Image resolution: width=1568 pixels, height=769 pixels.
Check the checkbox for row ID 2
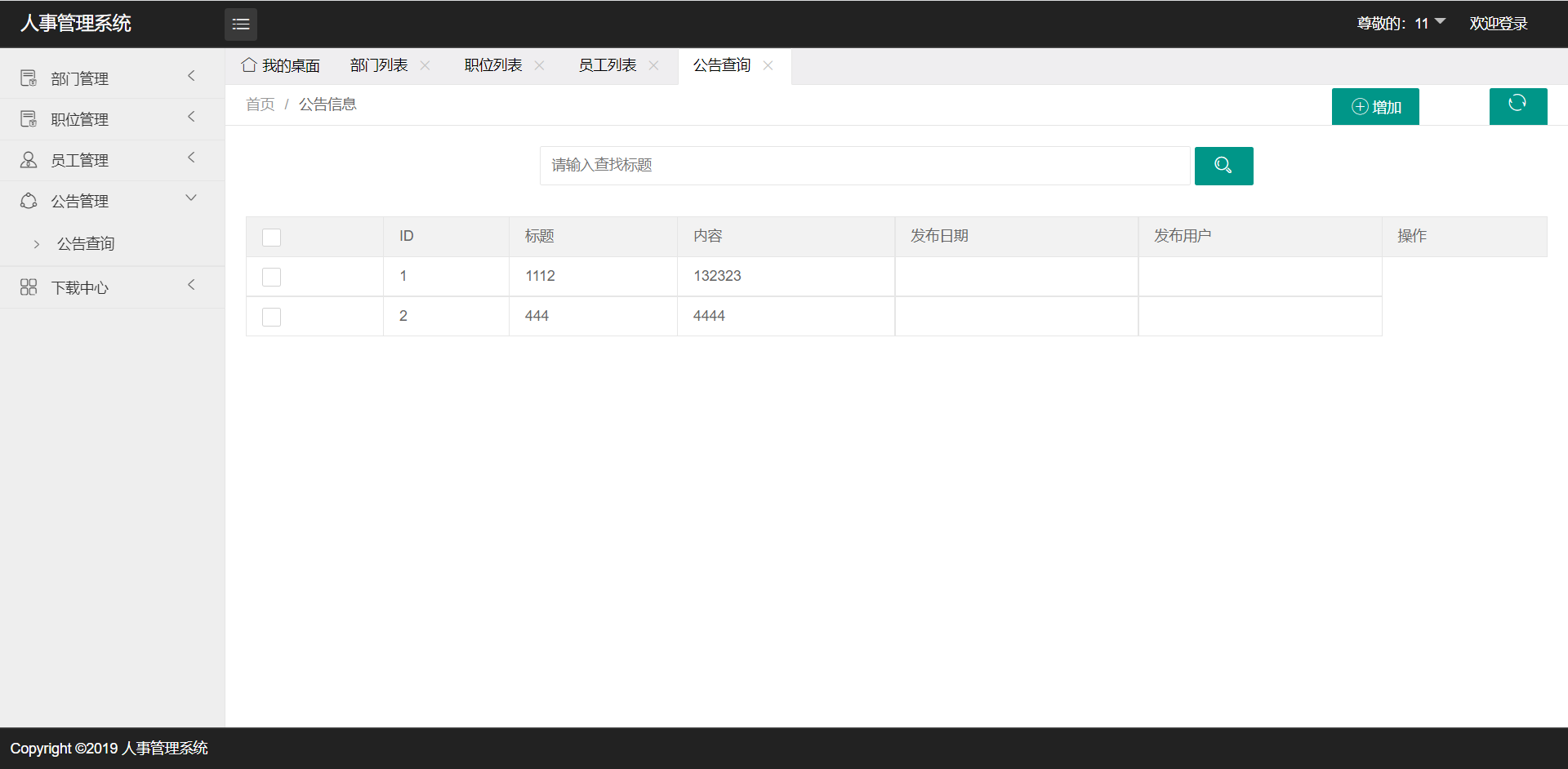click(271, 317)
